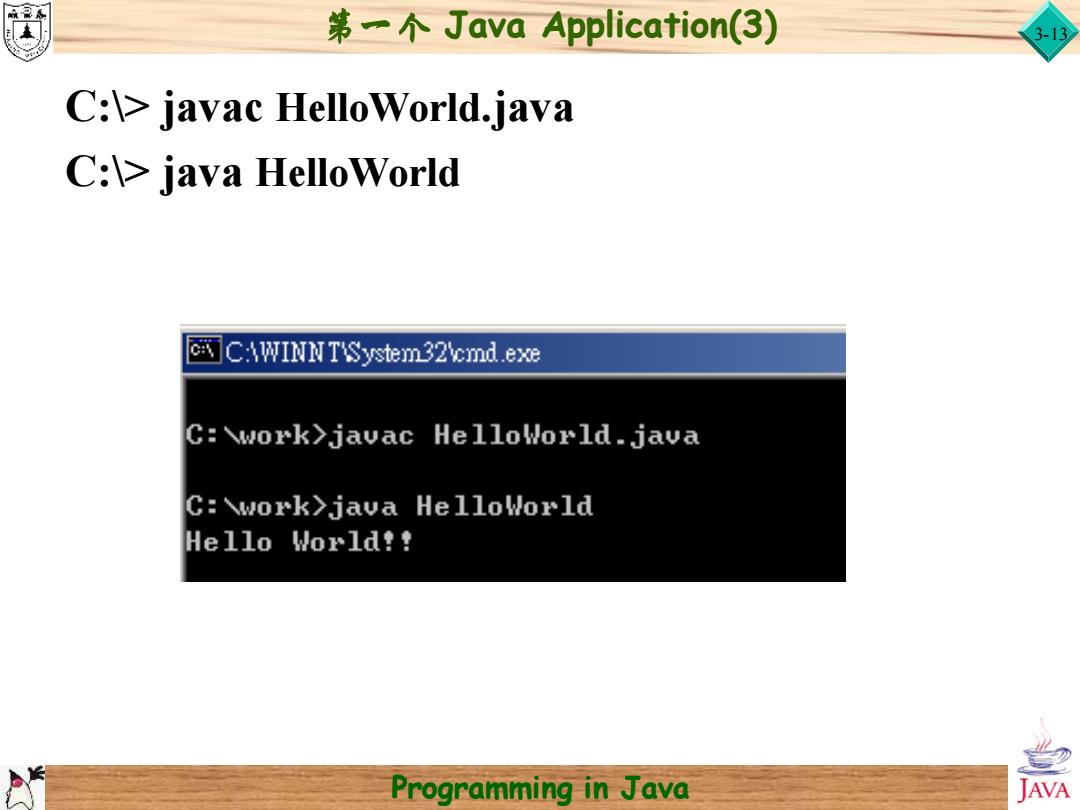Click the console output 'Hello World!!'

click(299, 541)
